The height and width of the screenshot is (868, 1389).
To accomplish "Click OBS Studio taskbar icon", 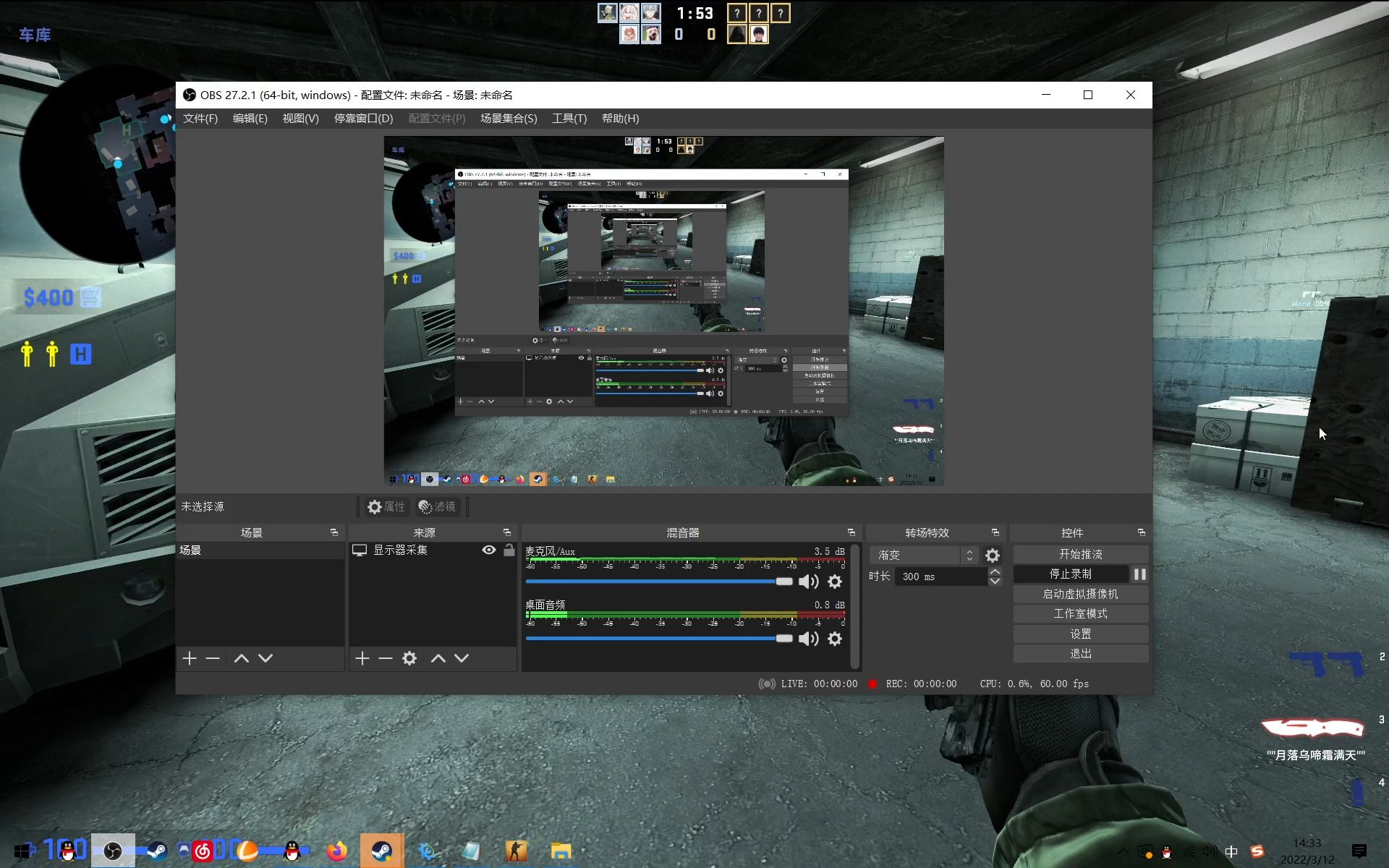I will [113, 851].
